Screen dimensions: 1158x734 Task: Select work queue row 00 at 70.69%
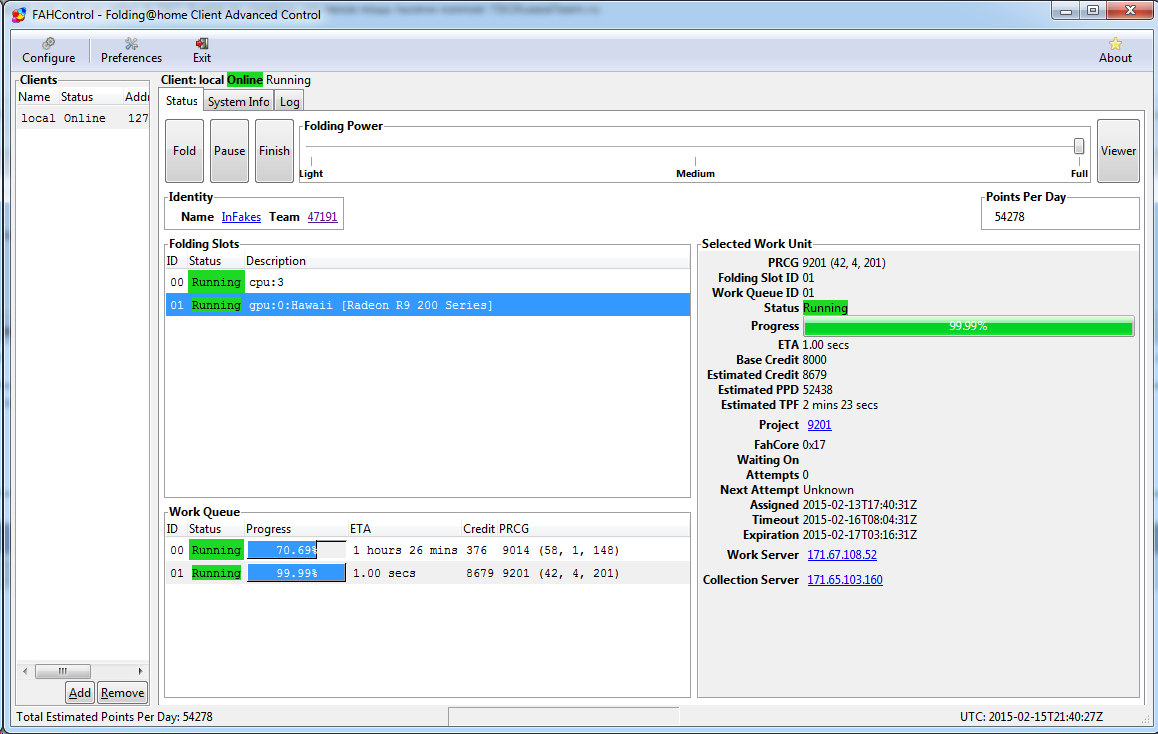tap(428, 550)
